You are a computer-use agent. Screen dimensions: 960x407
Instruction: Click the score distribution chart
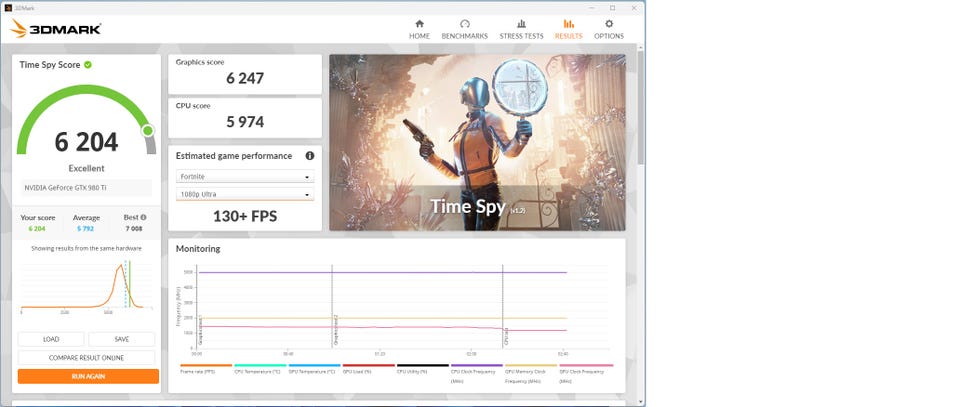(x=86, y=286)
